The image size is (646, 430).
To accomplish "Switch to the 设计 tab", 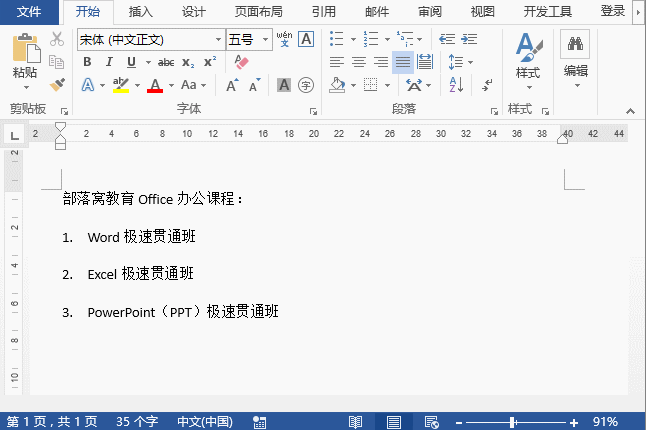I will (x=193, y=12).
